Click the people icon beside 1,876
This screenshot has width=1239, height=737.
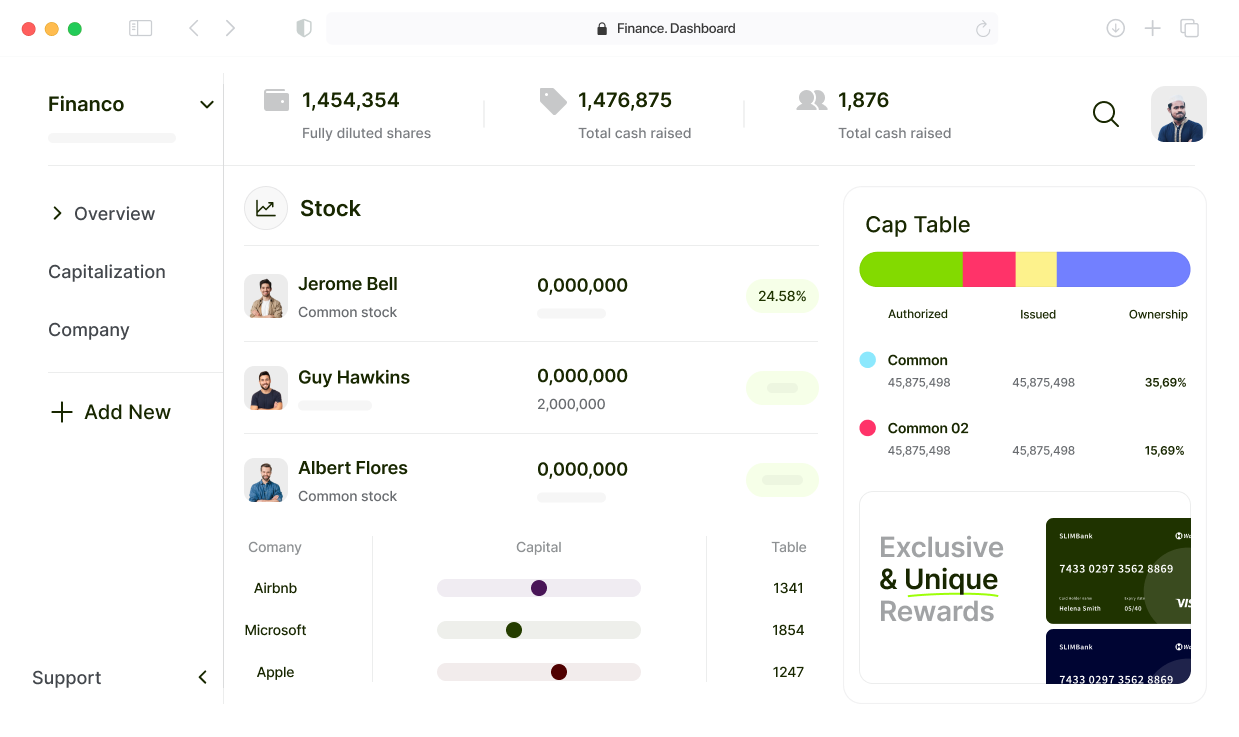pyautogui.click(x=812, y=100)
